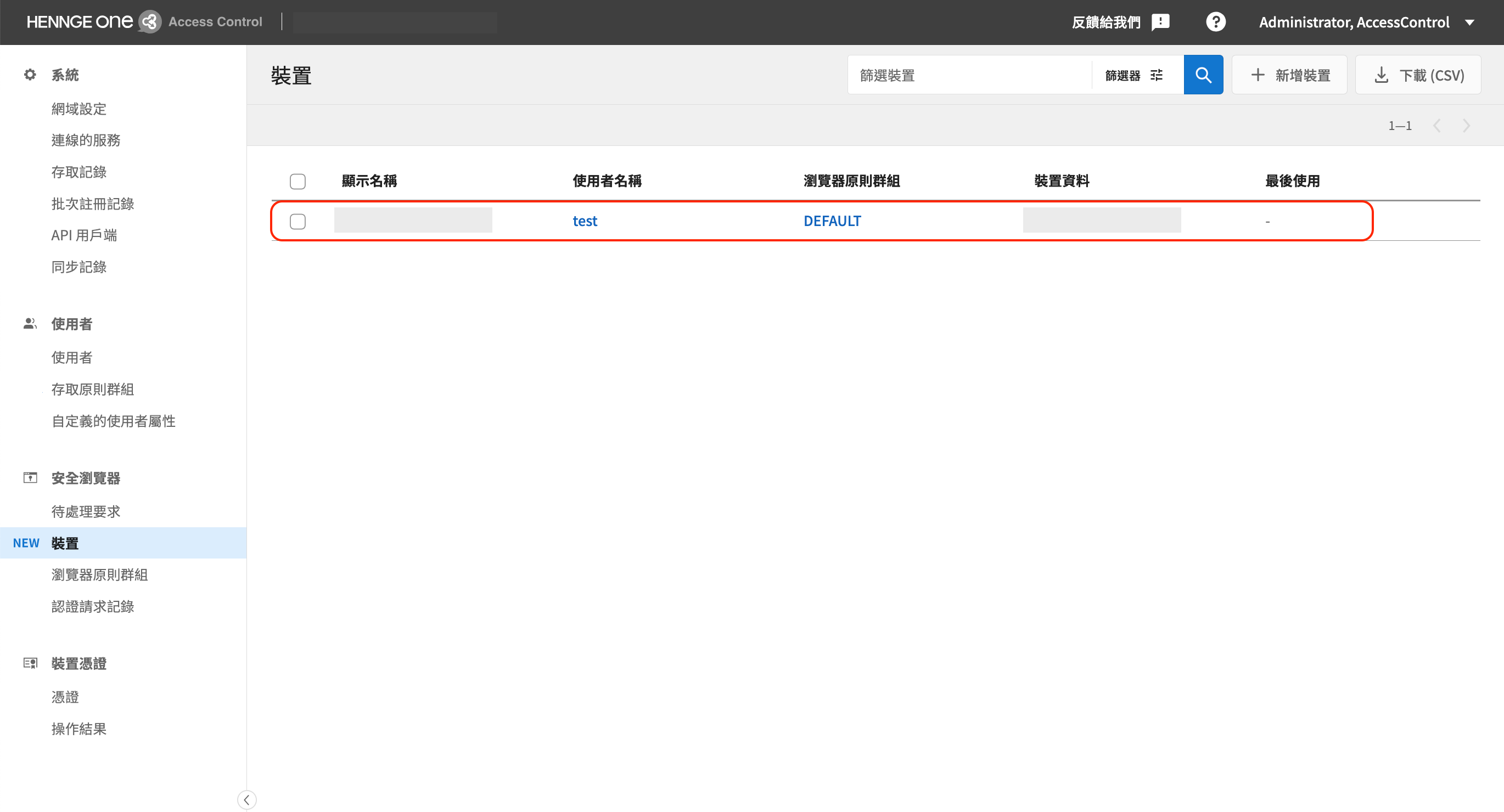
Task: Click the feedback speech bubble icon
Action: pyautogui.click(x=1160, y=22)
